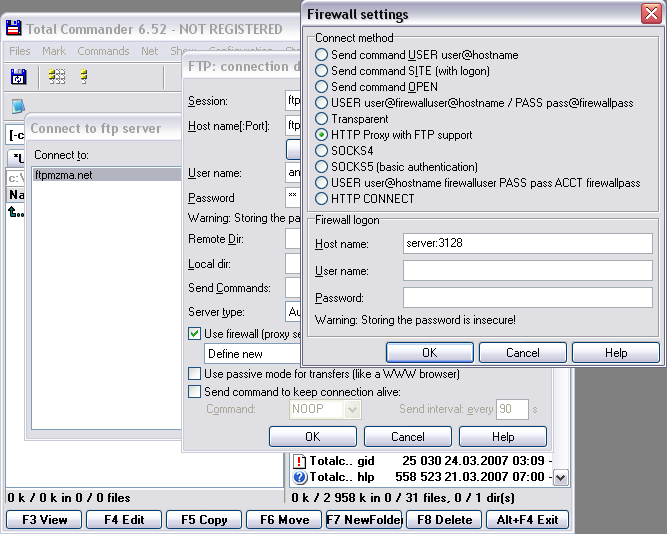The height and width of the screenshot is (534, 667).
Task: Click the Session field in FTP dialog
Action: click(x=293, y=101)
